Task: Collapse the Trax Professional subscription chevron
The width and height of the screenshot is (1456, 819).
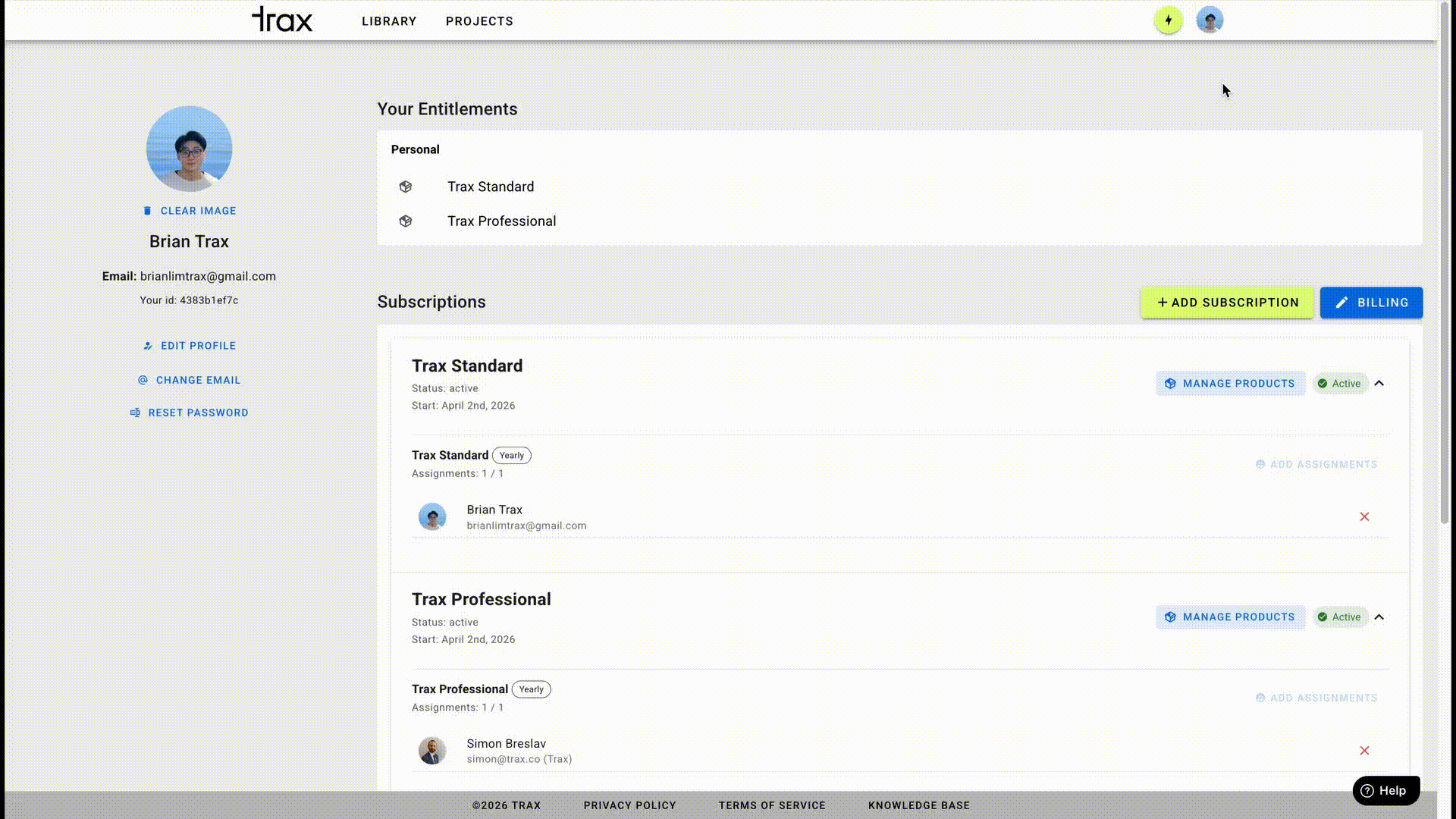Action: (1379, 617)
